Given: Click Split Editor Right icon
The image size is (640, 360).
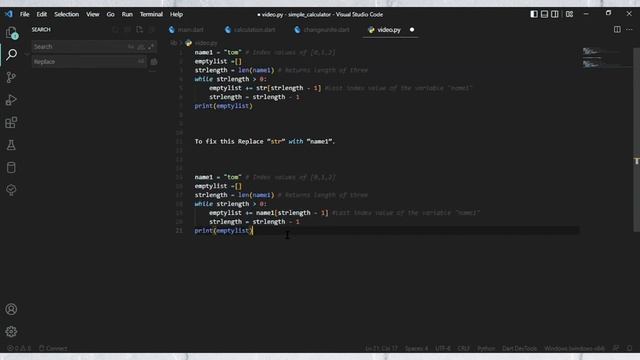Looking at the screenshot, I should tap(617, 29).
